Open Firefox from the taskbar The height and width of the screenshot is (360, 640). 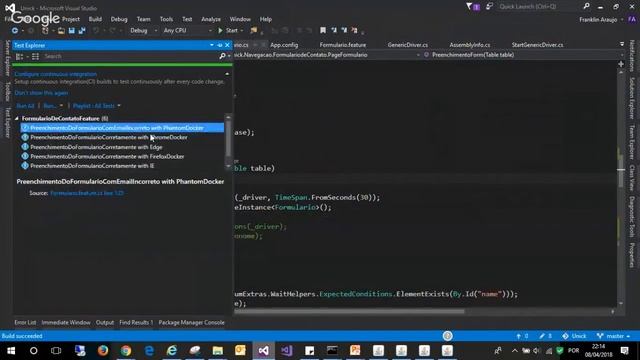click(102, 351)
